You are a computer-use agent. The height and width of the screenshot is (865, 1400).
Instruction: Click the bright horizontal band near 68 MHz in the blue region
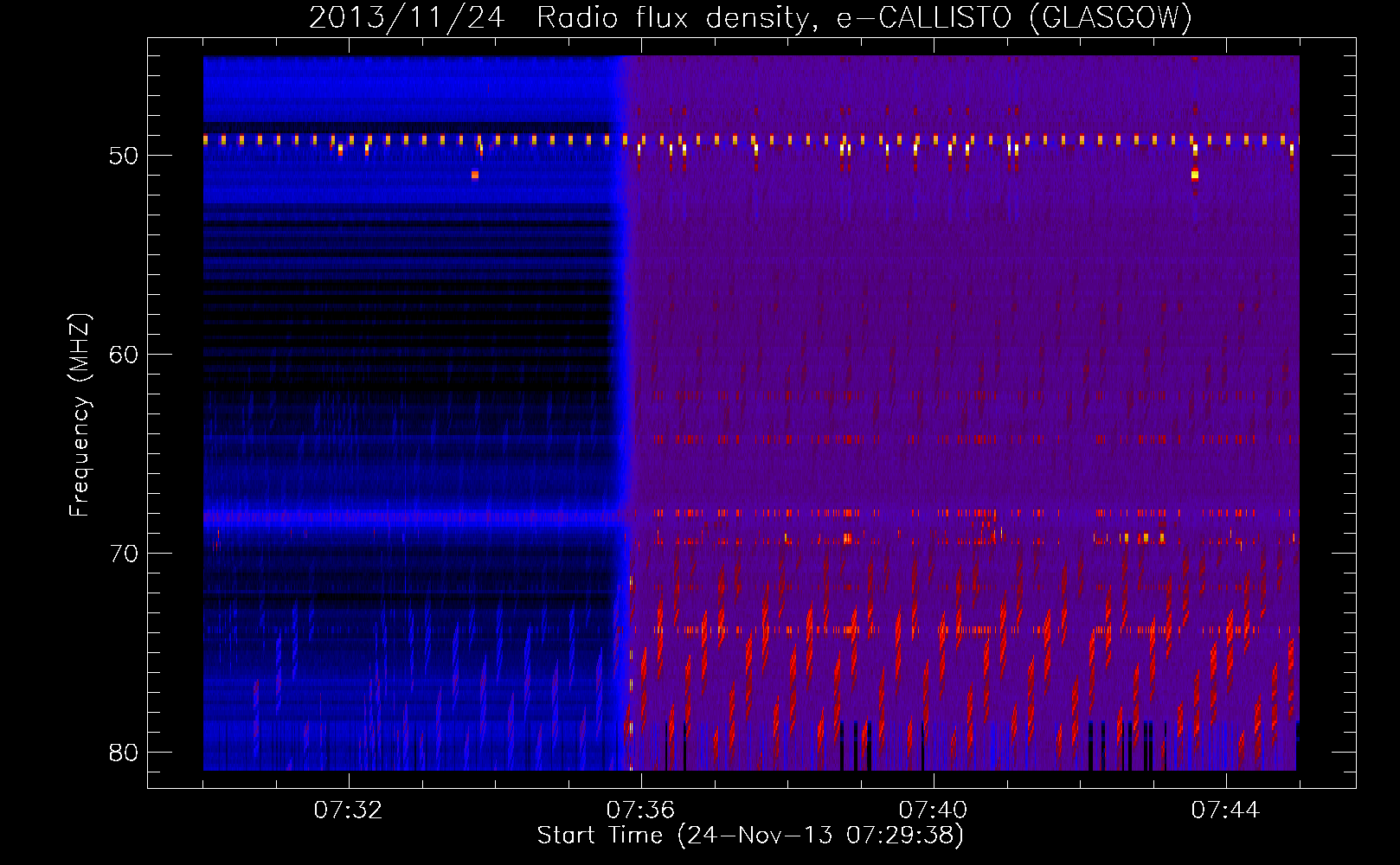tap(411, 518)
